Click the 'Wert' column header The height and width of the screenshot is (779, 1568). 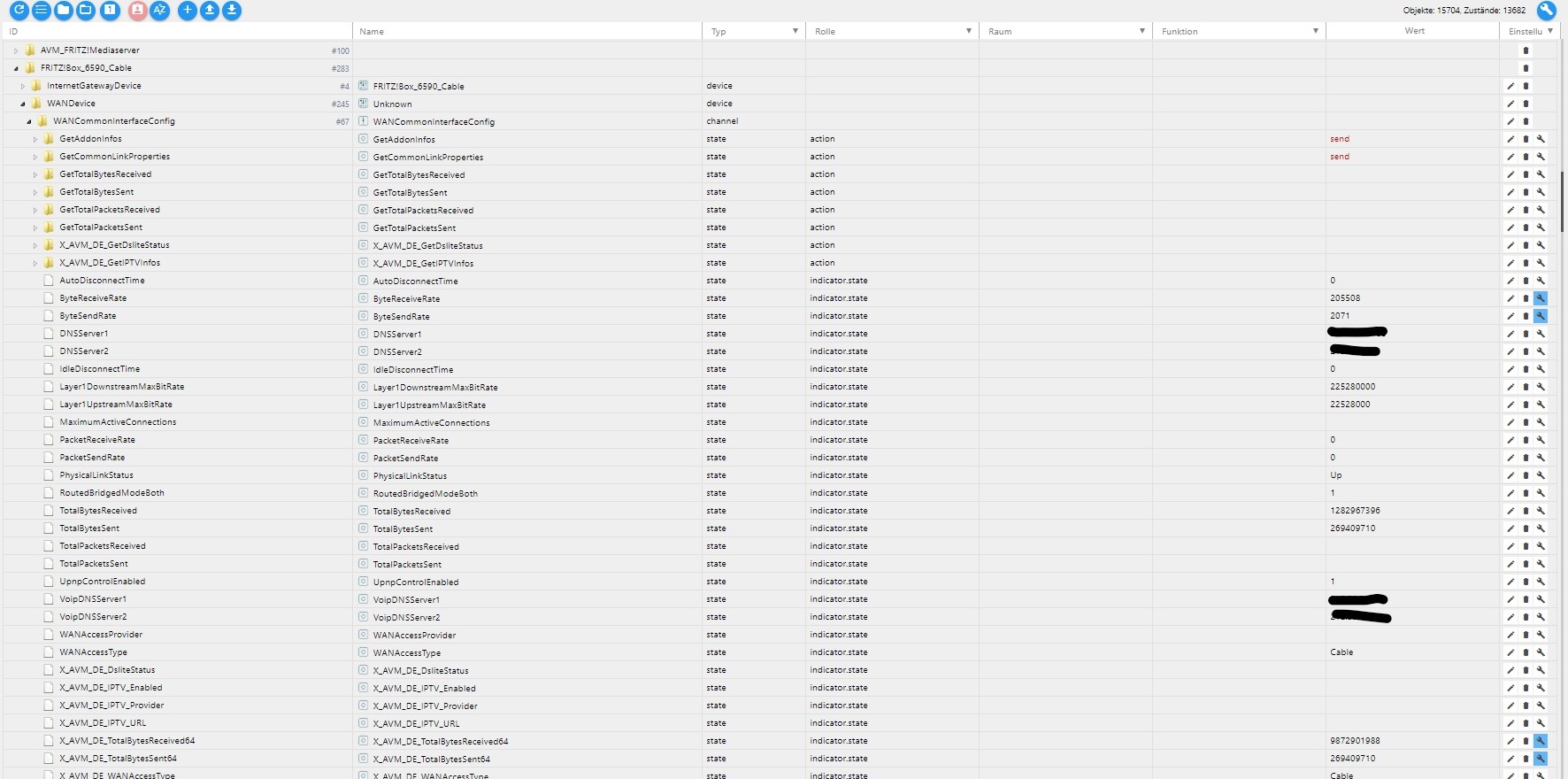[x=1414, y=31]
